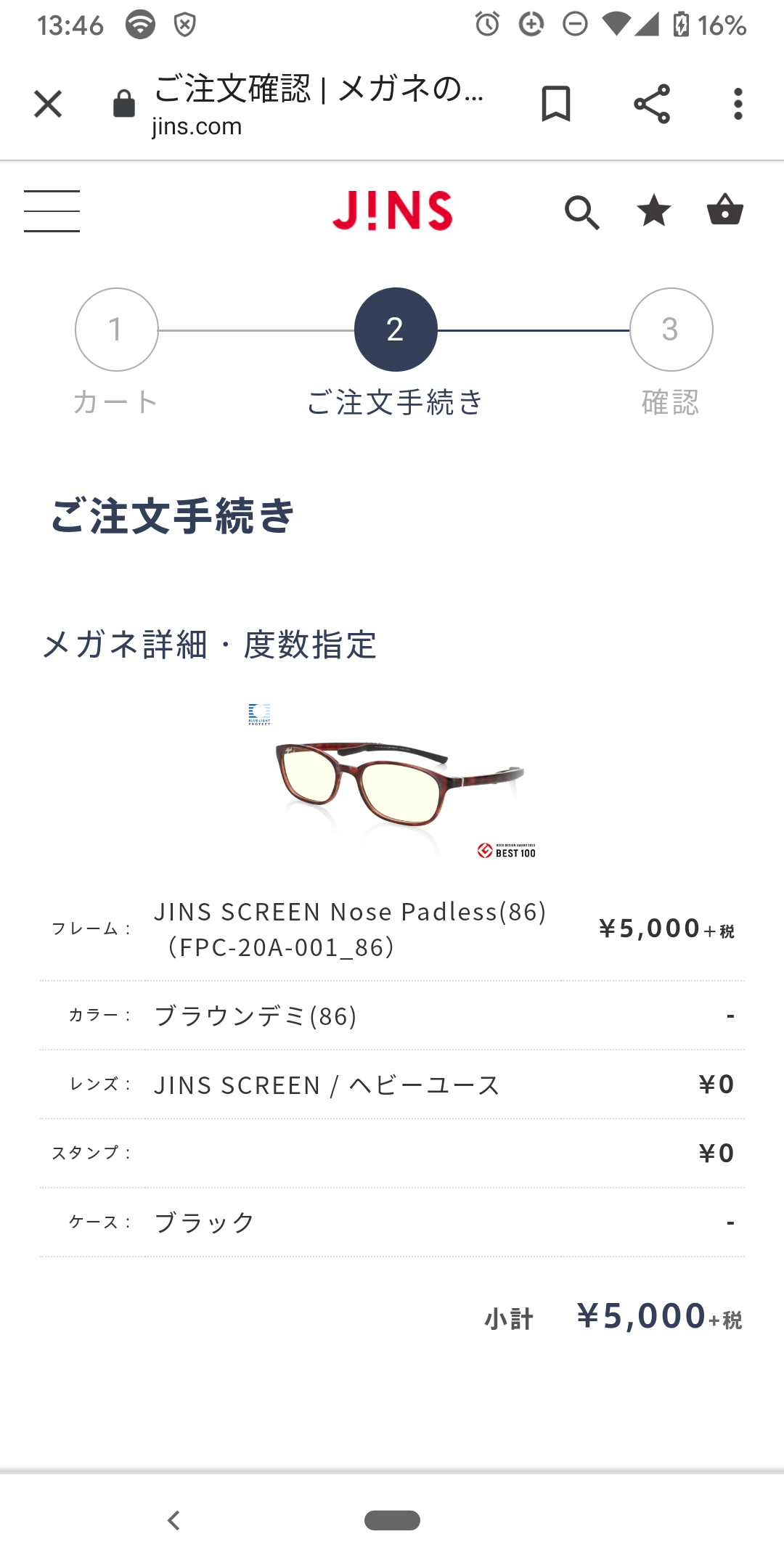784x1568 pixels.
Task: Go to the JINS logo homepage
Action: [393, 211]
